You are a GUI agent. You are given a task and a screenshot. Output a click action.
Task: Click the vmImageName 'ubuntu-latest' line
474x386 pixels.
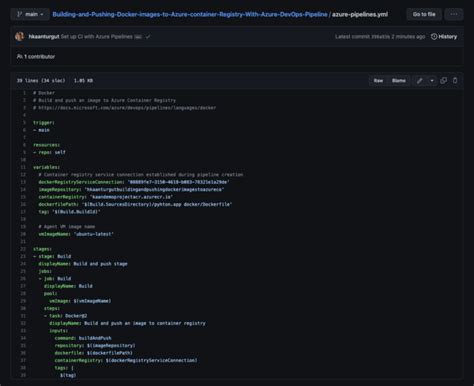click(76, 234)
